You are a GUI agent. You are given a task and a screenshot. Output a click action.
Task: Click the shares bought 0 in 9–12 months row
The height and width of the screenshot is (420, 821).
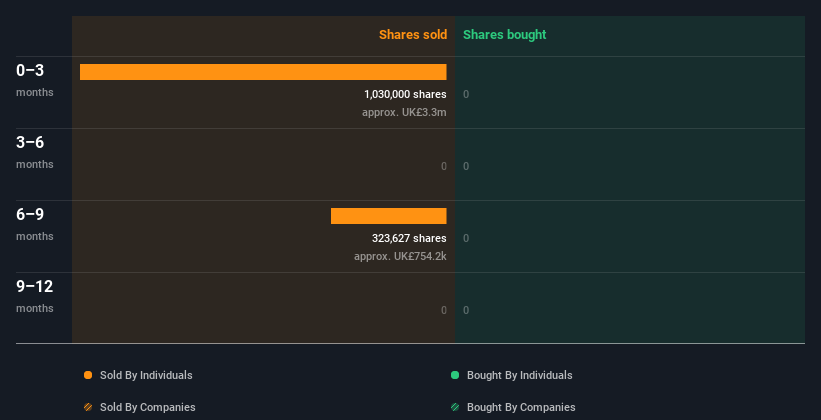pyautogui.click(x=466, y=311)
